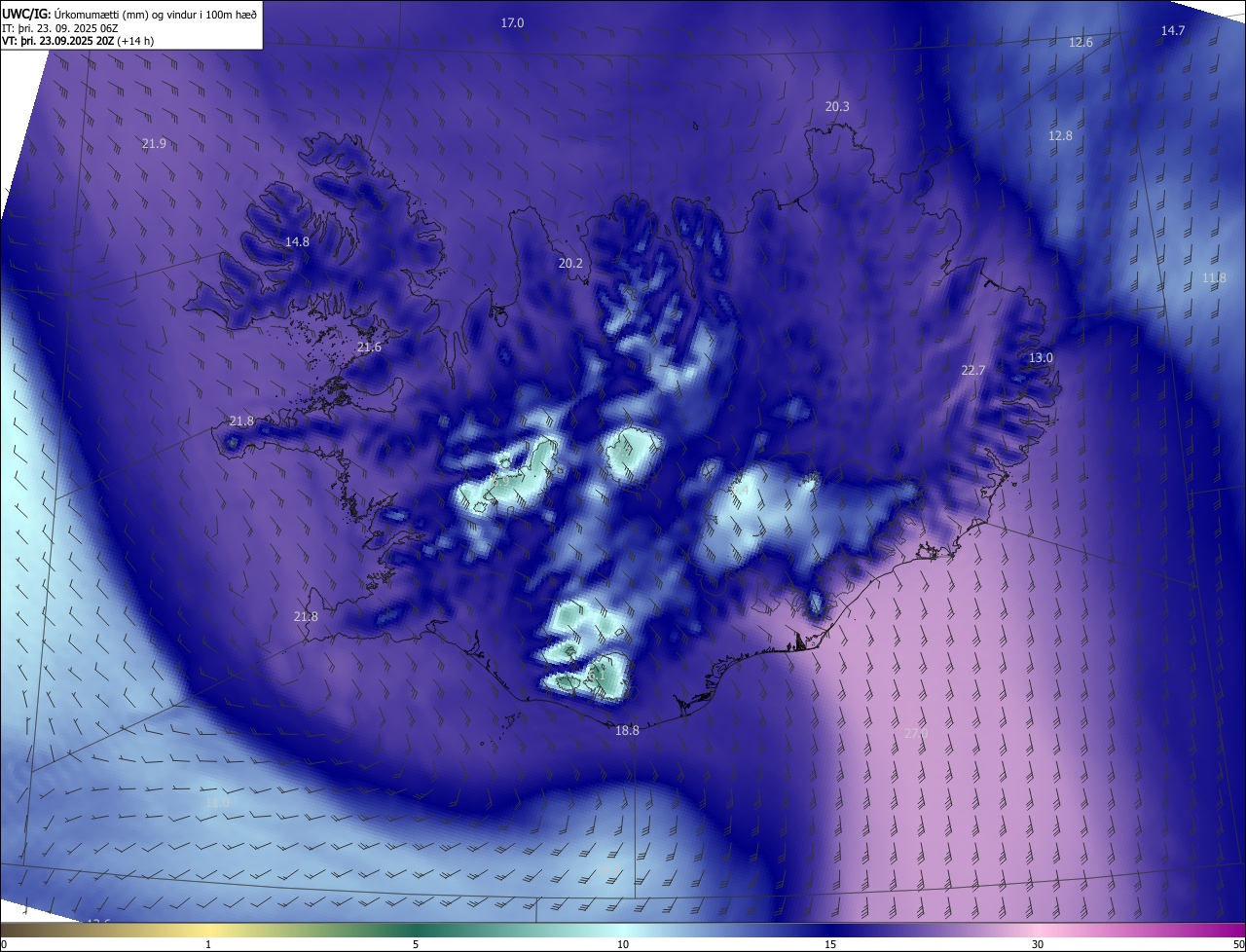
Task: Click the 21.9 value label
Action: (x=154, y=143)
